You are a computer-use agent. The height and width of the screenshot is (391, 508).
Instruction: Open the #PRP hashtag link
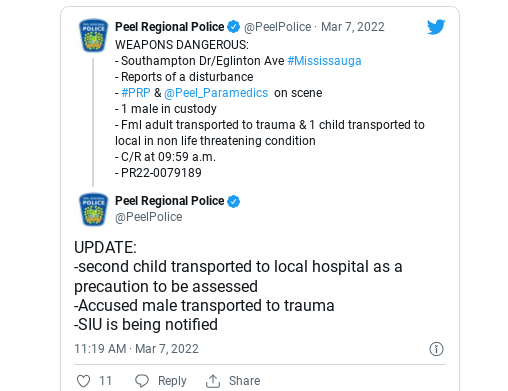(136, 93)
